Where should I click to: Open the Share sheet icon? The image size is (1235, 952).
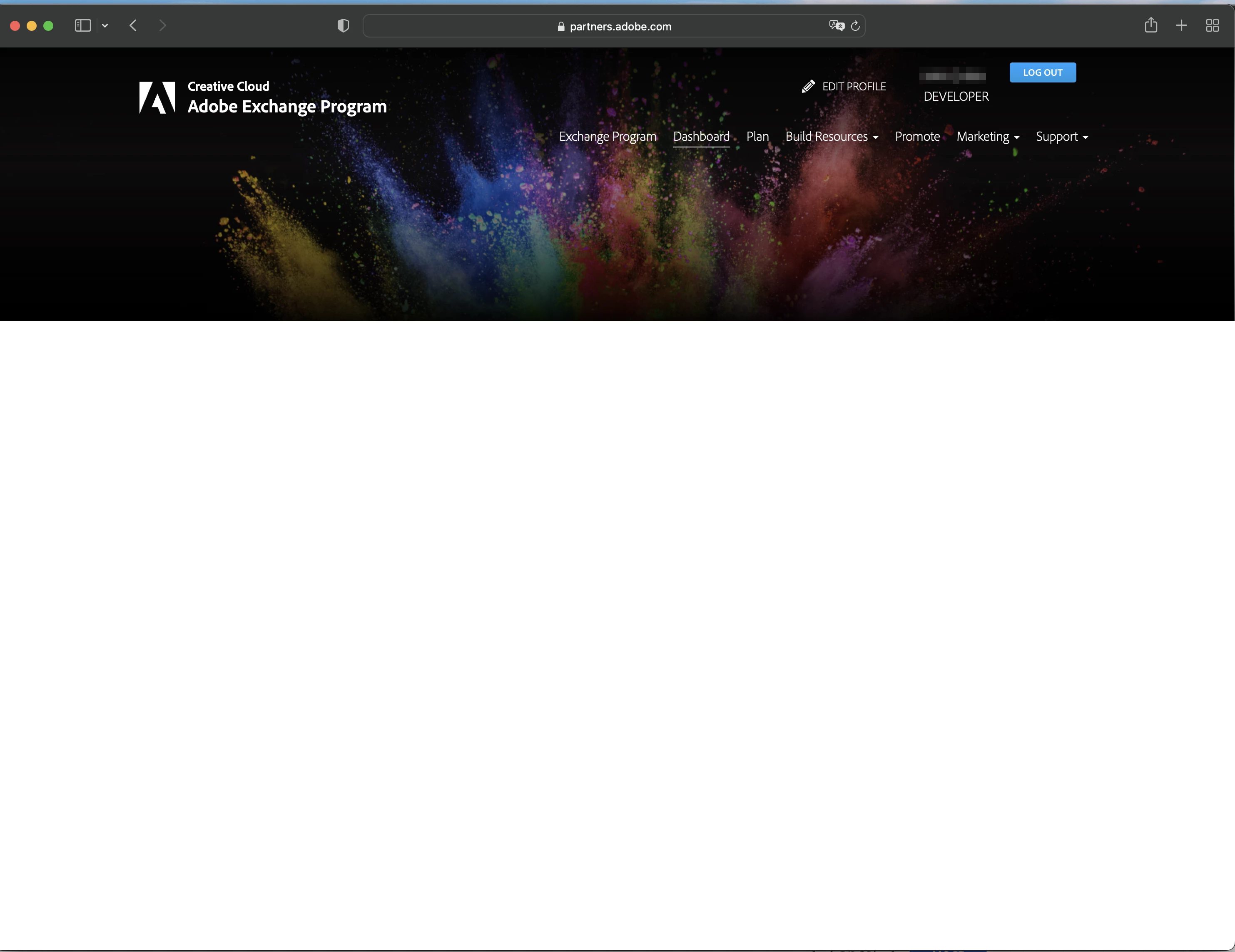click(x=1150, y=25)
